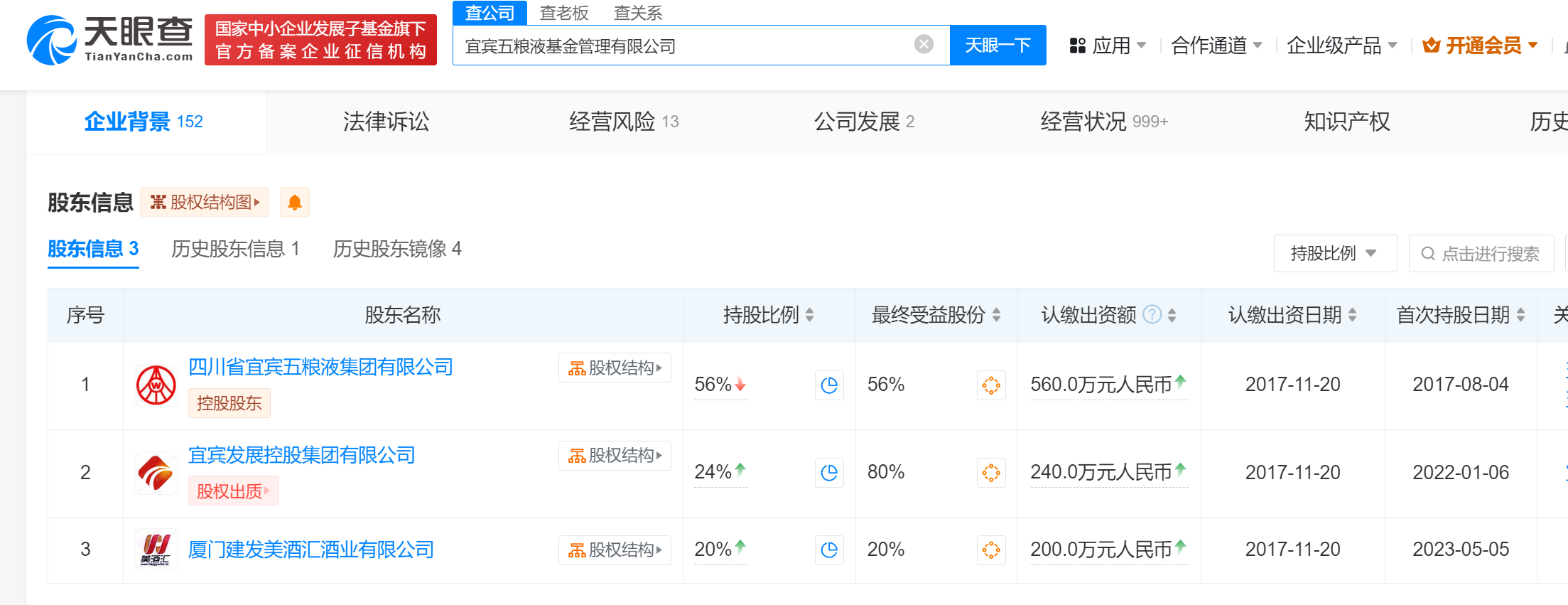Sort table by 最终受益股份 column

(996, 315)
